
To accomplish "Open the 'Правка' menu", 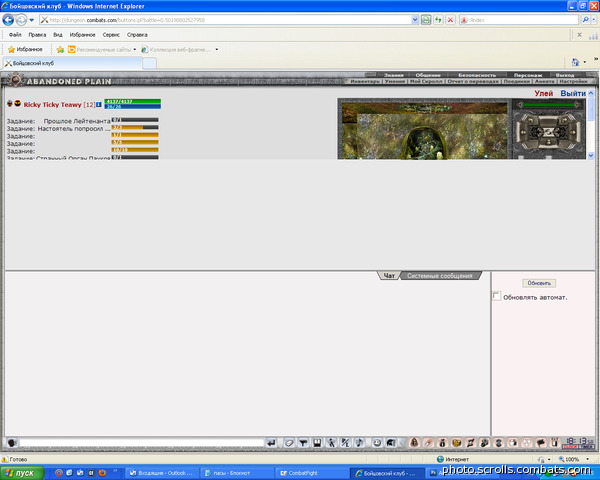I will pos(37,35).
